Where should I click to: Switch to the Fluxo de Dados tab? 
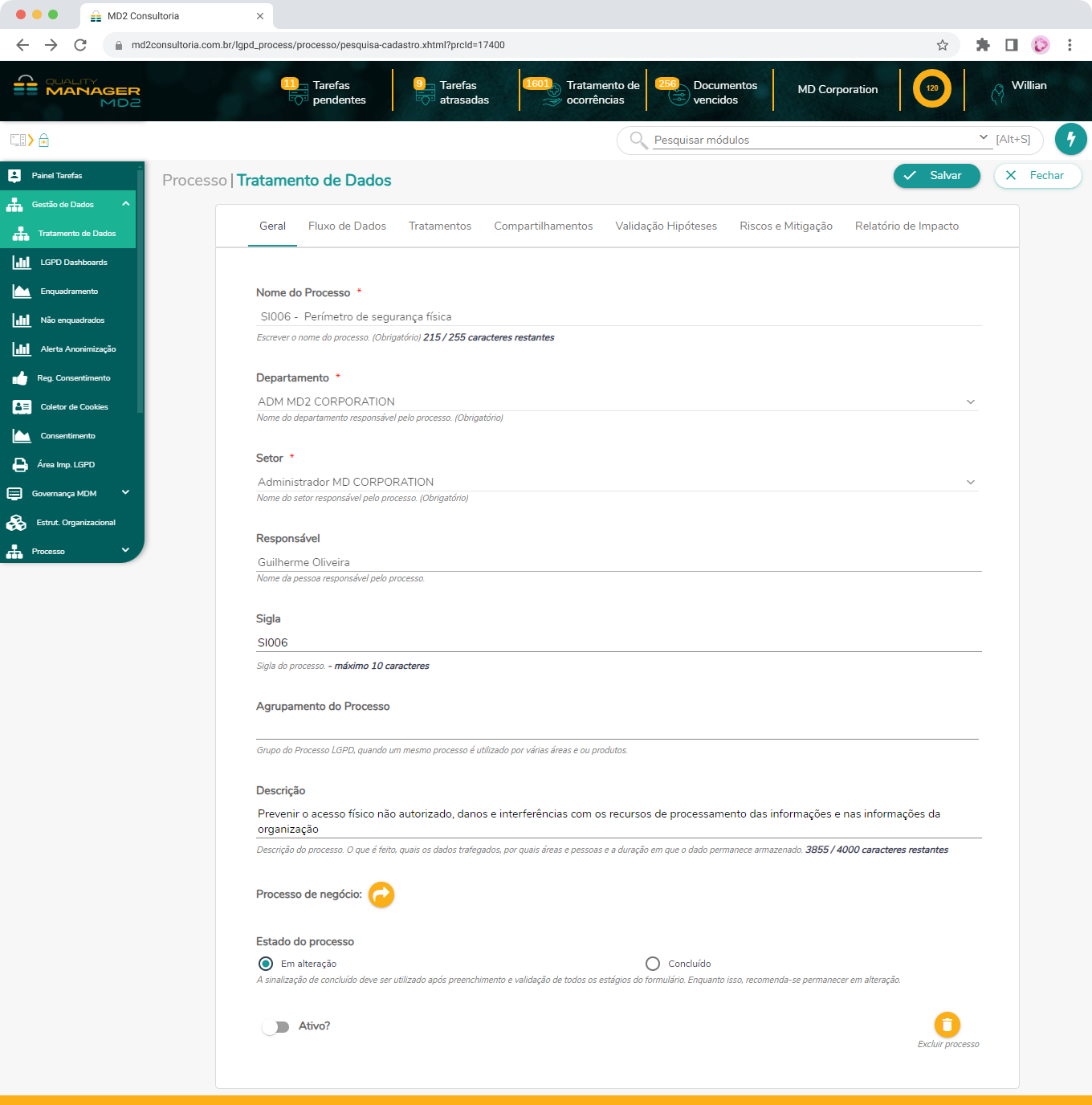[x=347, y=226]
